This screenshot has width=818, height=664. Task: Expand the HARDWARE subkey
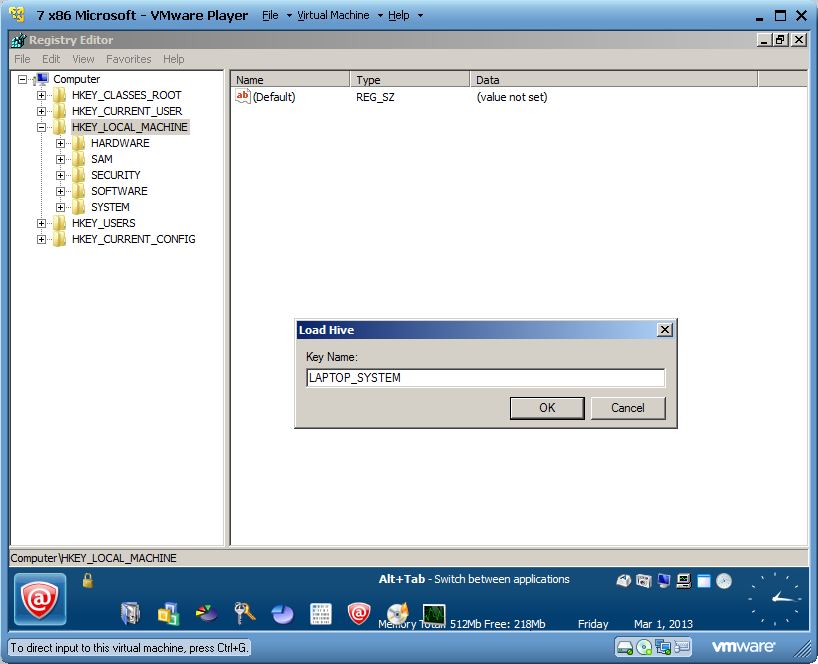[61, 143]
